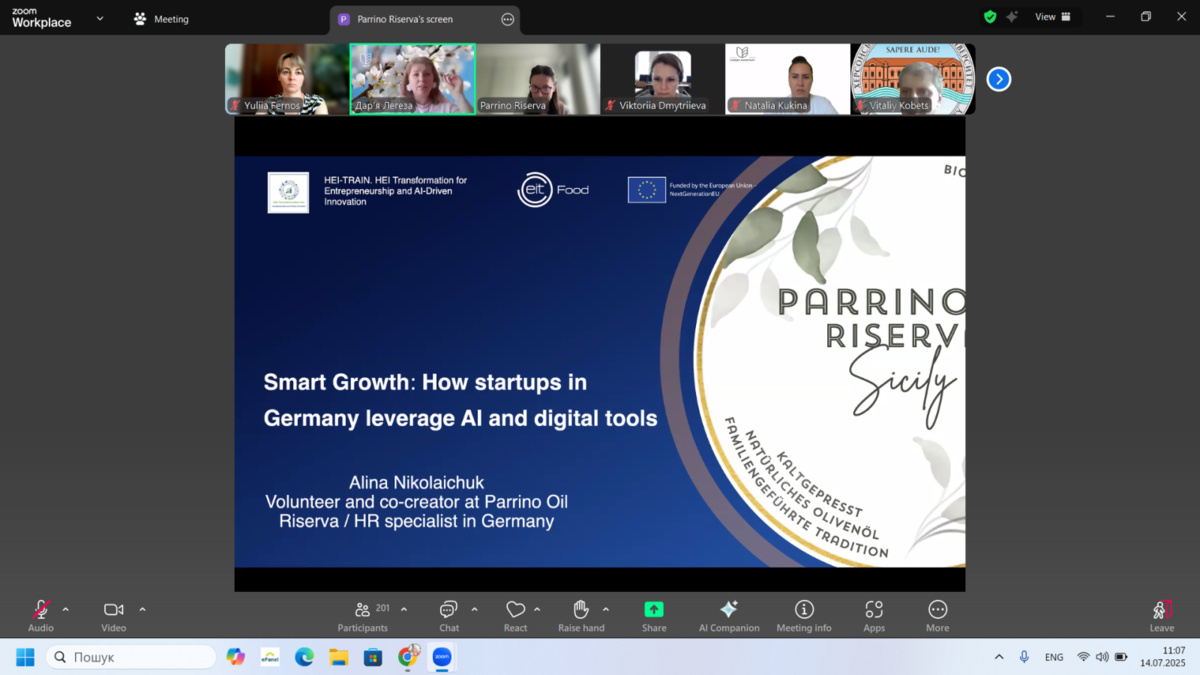Open Microsoft Edge from the taskbar
The image size is (1200, 675).
[304, 657]
